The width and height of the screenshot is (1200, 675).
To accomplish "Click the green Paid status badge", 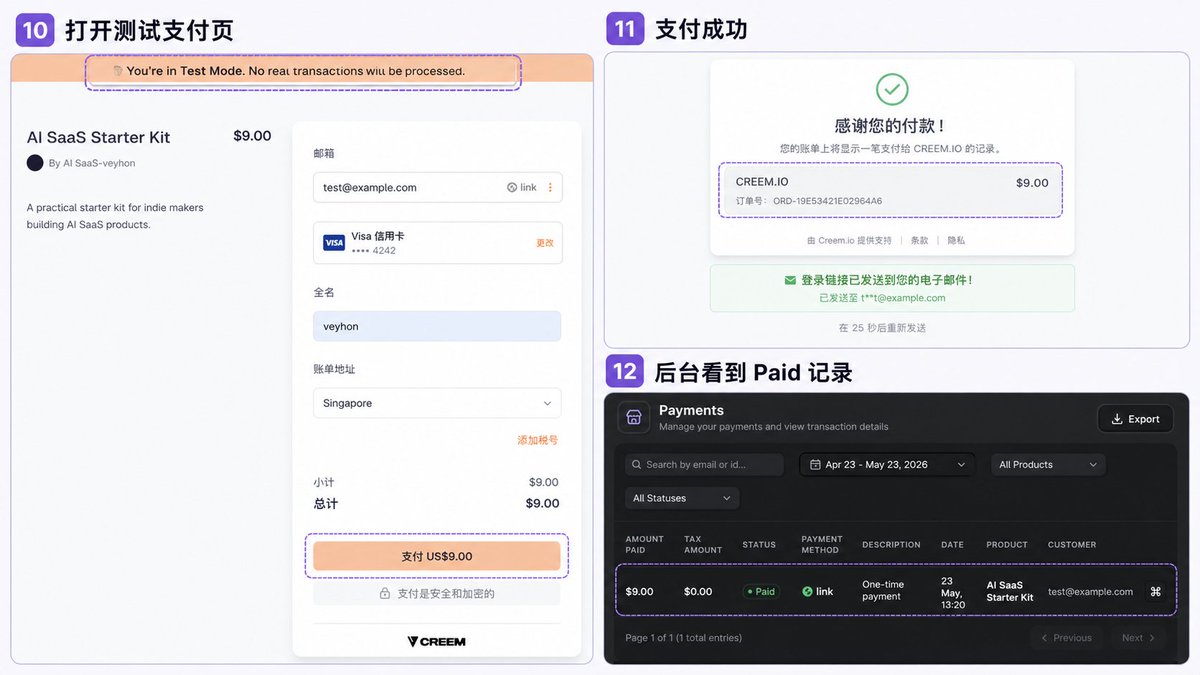I will [761, 591].
